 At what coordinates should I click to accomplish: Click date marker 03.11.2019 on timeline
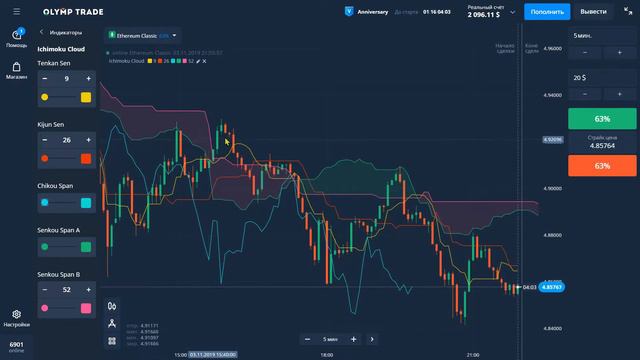click(213, 355)
